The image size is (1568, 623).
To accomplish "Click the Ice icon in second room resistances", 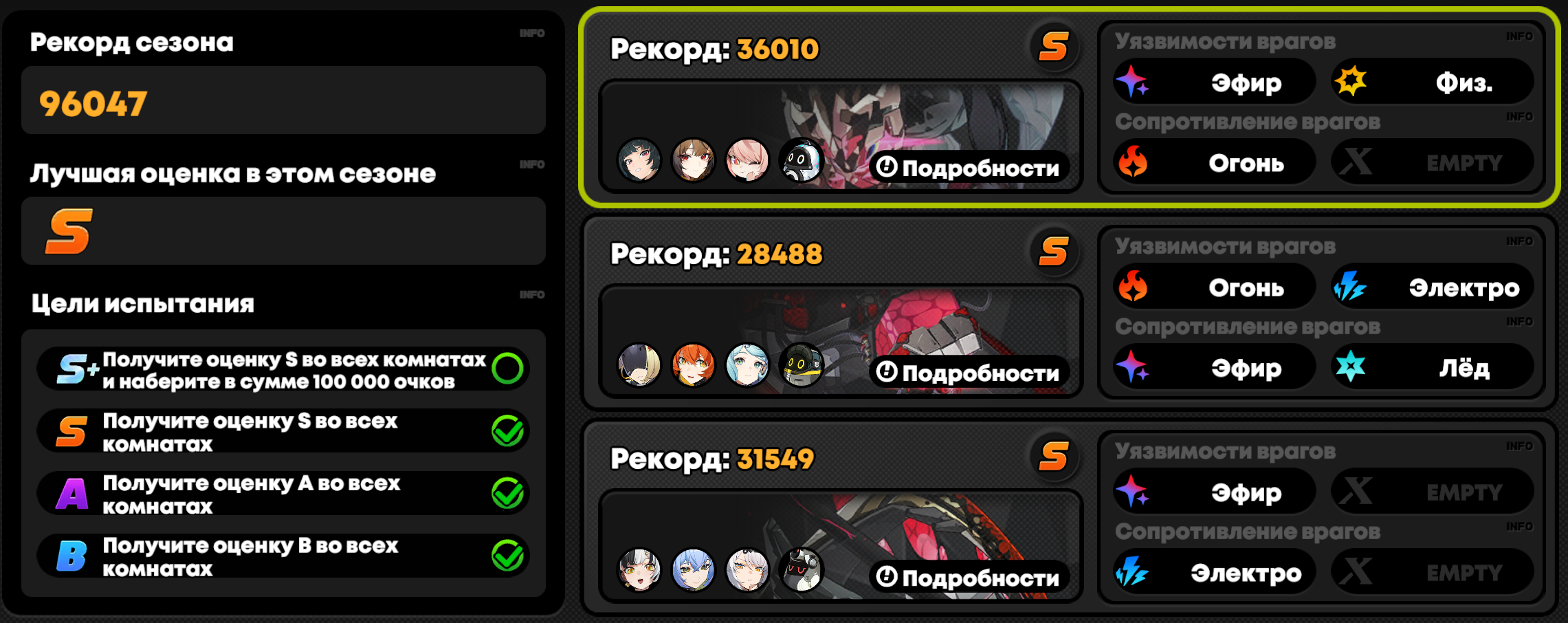I will [1350, 367].
